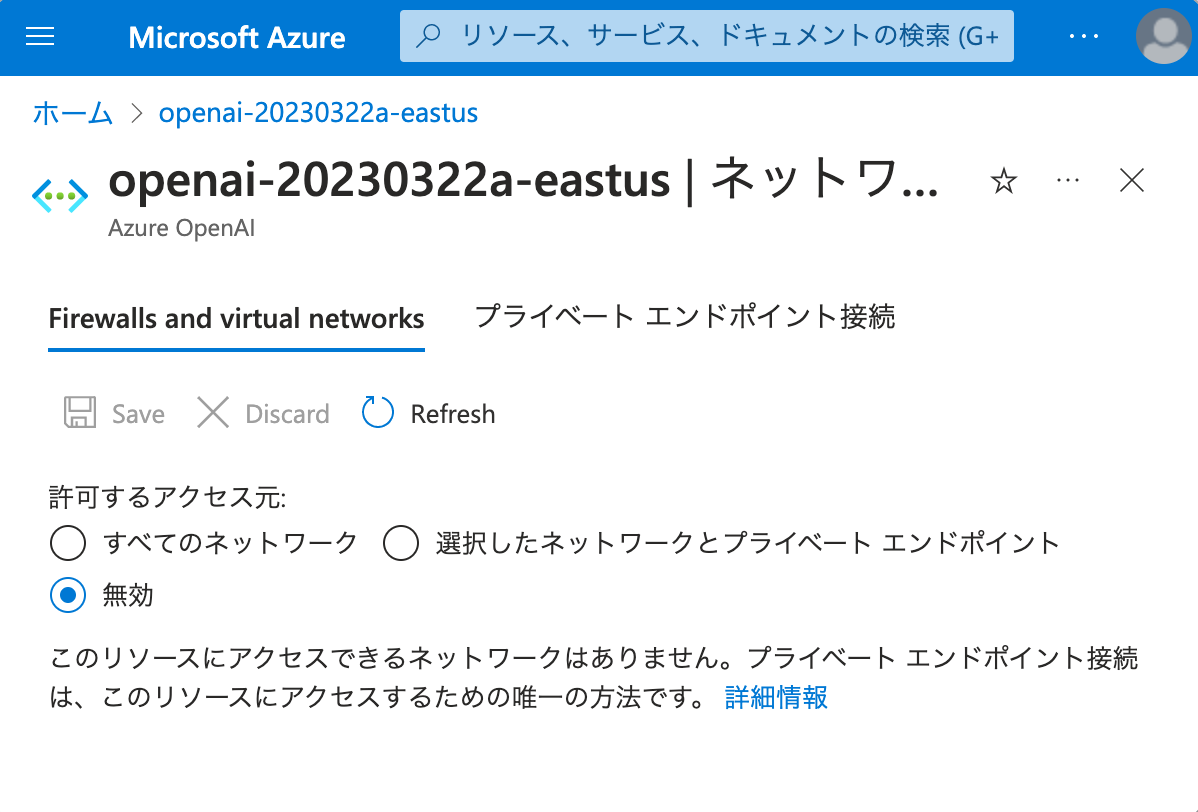Screen dimensions: 1198x812
Task: Favorite this resource with the star icon
Action: (x=1003, y=180)
